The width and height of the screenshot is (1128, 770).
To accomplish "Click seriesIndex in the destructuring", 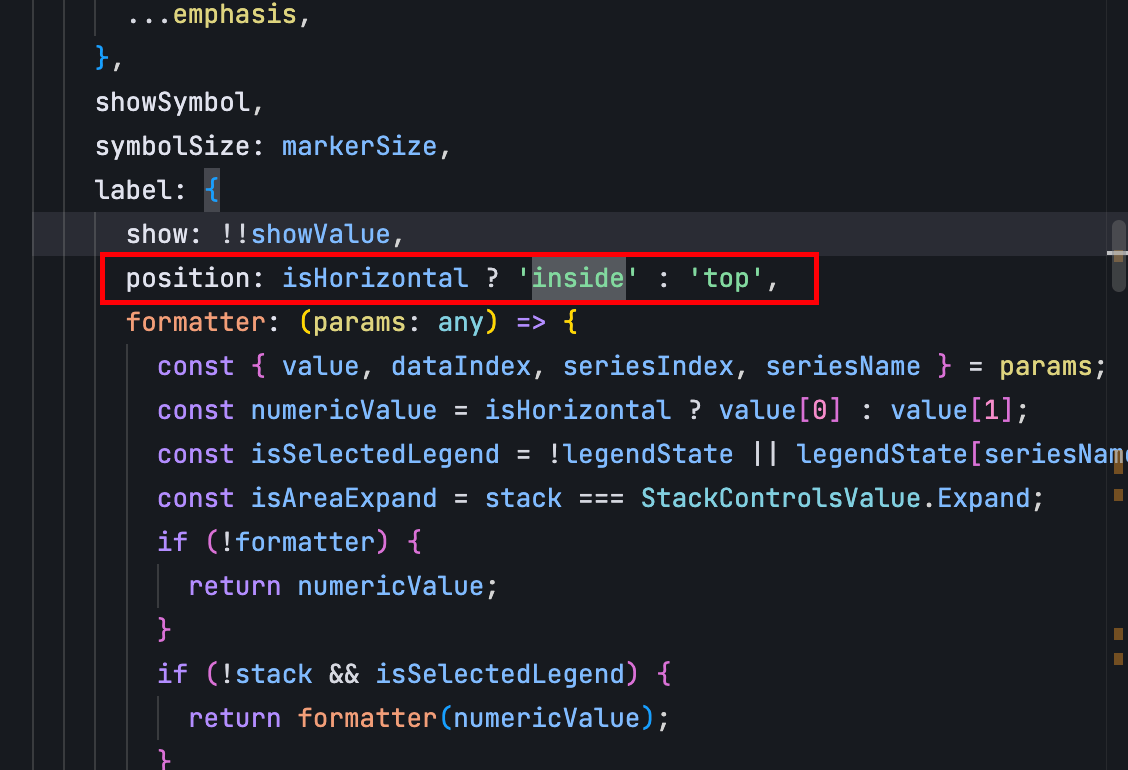I will pos(648,366).
